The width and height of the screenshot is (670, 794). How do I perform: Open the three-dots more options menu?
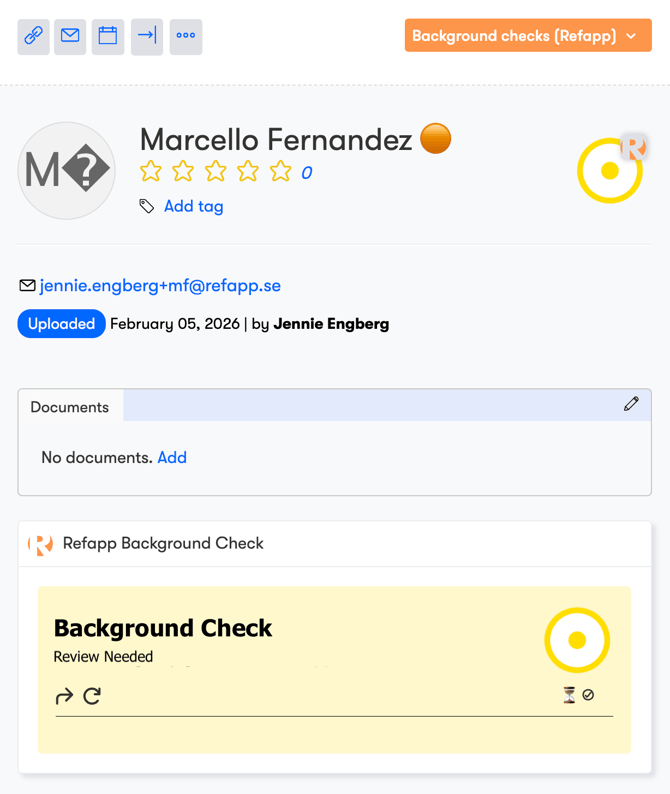[186, 36]
